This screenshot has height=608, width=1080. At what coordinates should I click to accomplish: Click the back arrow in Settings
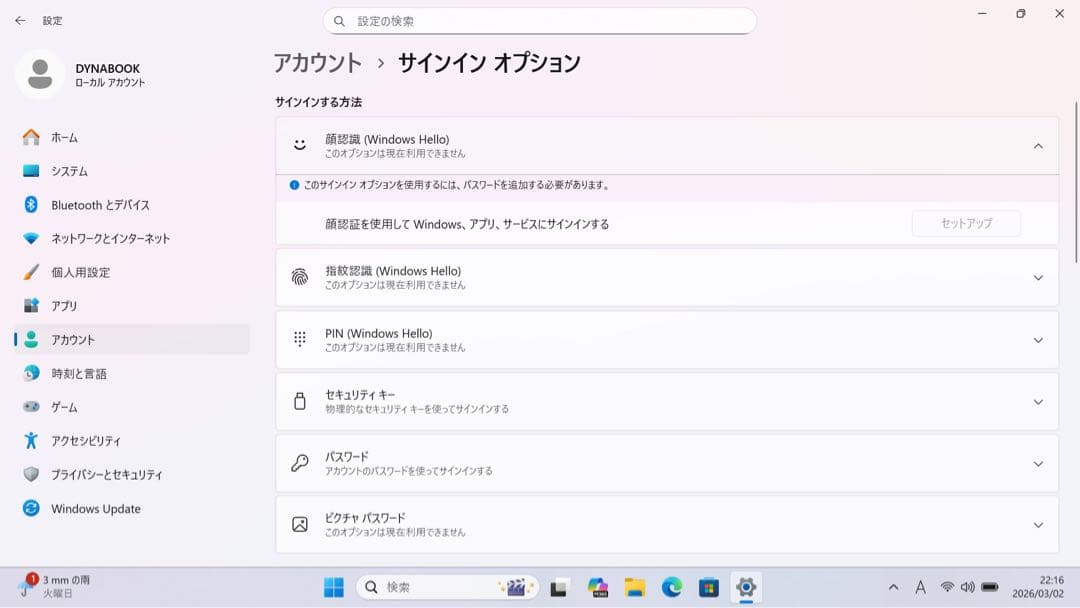click(20, 21)
